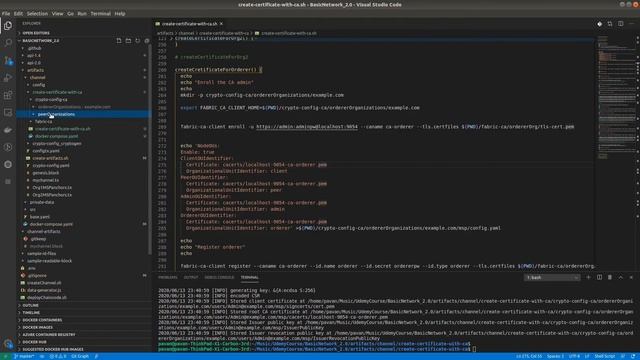Split the terminal pane
This screenshot has height=360, width=640.
pyautogui.click(x=599, y=277)
